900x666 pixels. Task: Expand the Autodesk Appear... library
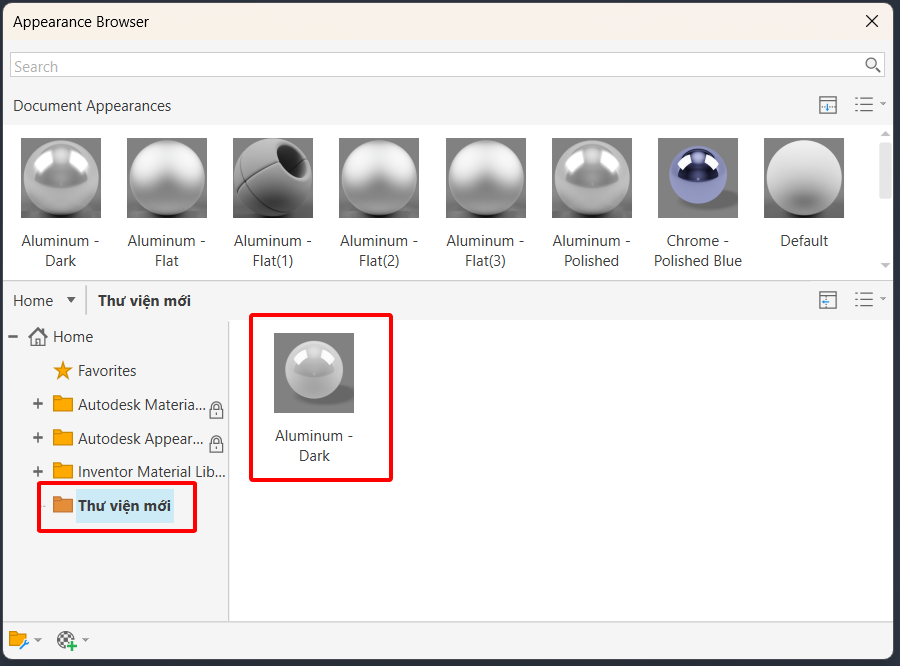38,437
